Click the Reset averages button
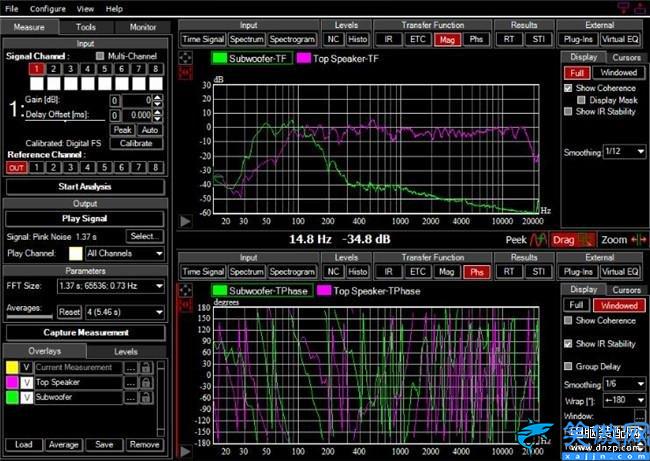This screenshot has width=650, height=461. click(x=69, y=312)
